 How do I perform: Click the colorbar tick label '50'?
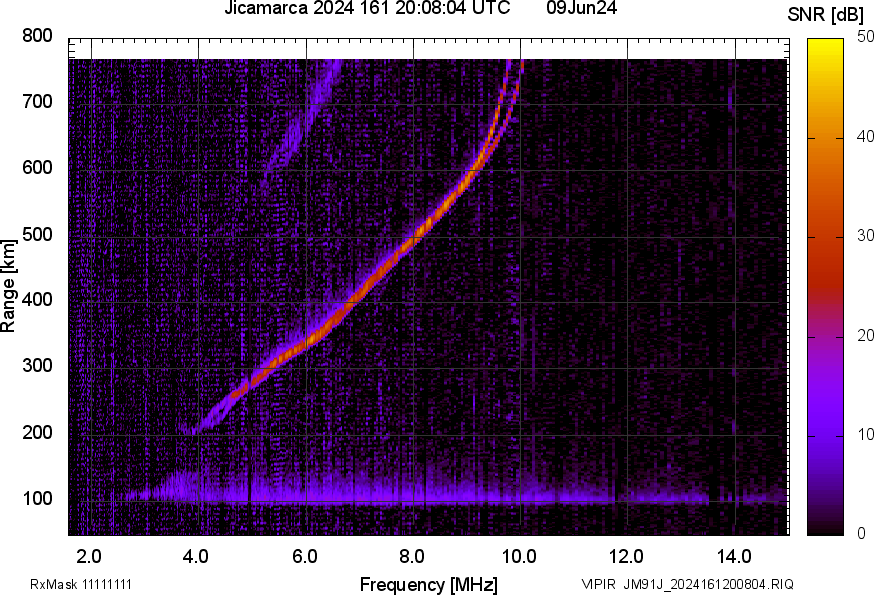pyautogui.click(x=865, y=37)
